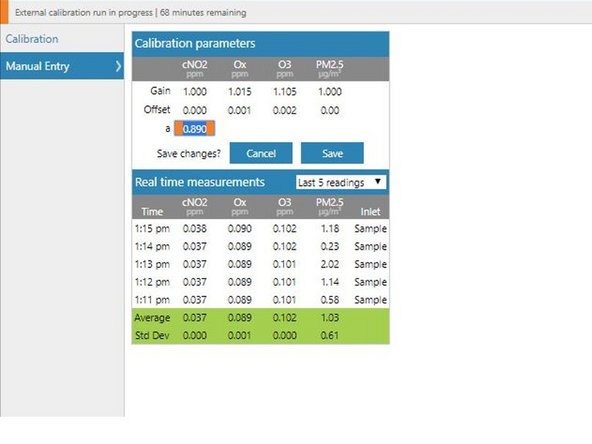
Task: Click the Sample inlet at 1:11 pm
Action: (x=370, y=299)
